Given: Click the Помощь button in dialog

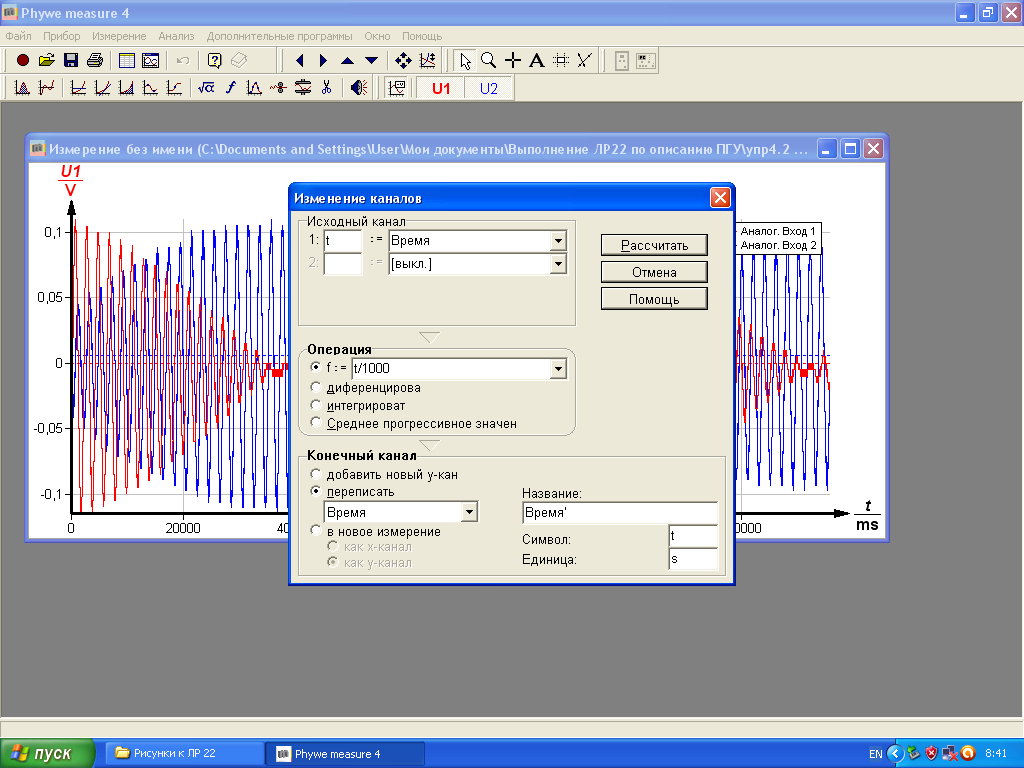Looking at the screenshot, I should pos(654,299).
